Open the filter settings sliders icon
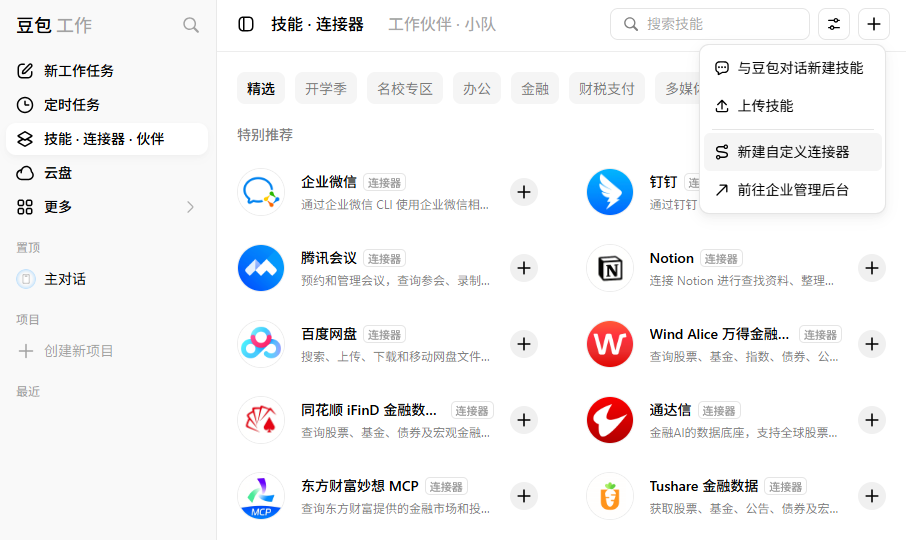This screenshot has width=906, height=540. pyautogui.click(x=834, y=24)
